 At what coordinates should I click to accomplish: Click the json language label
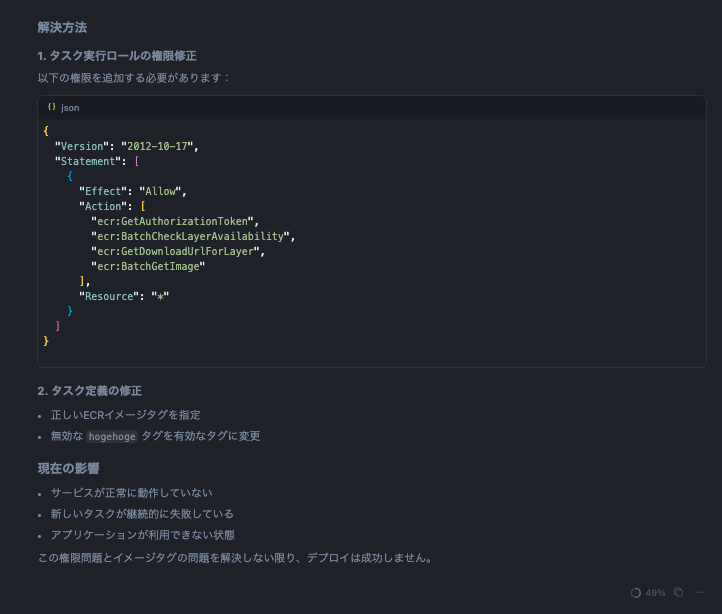tap(70, 108)
